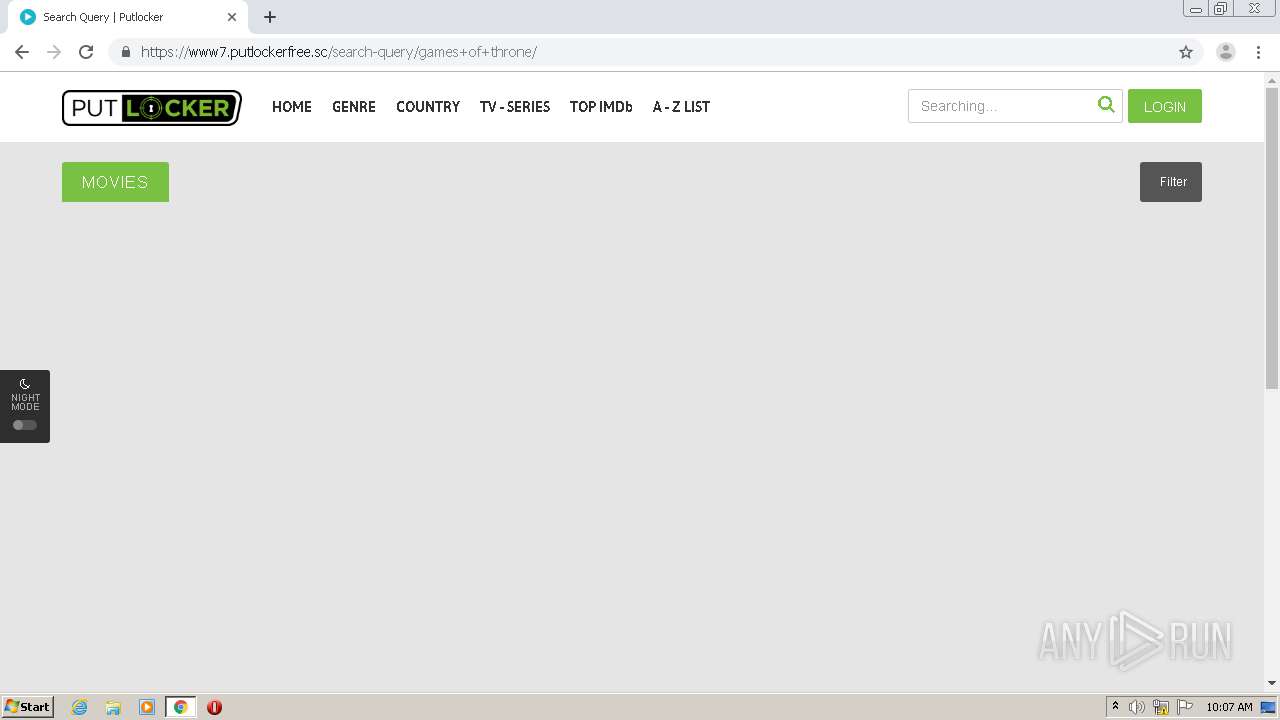Viewport: 1280px width, 720px height.
Task: Click Show desktop tray button
Action: click(x=1268, y=707)
